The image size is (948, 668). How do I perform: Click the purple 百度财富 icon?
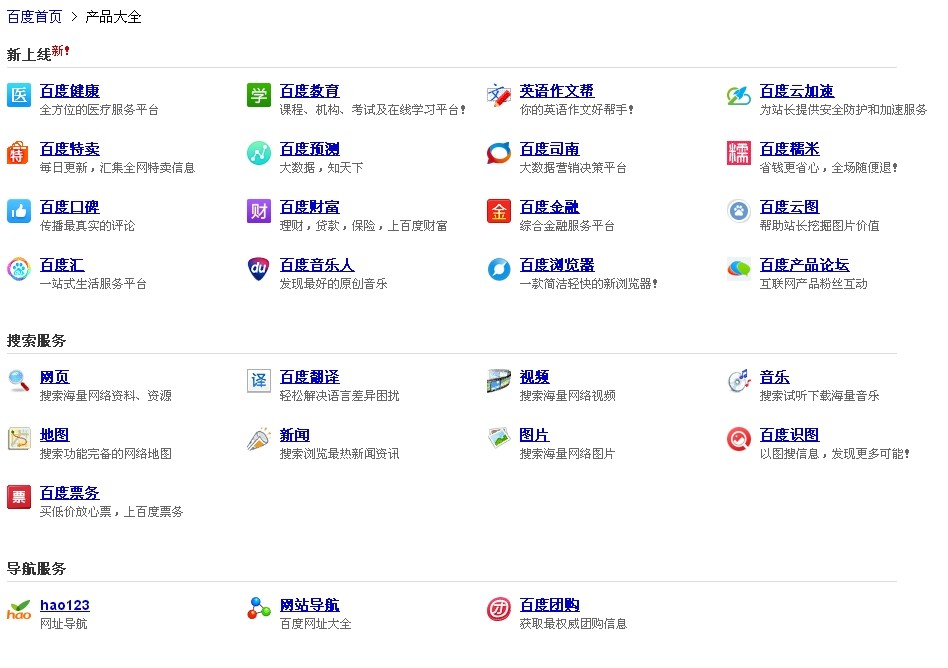[259, 211]
